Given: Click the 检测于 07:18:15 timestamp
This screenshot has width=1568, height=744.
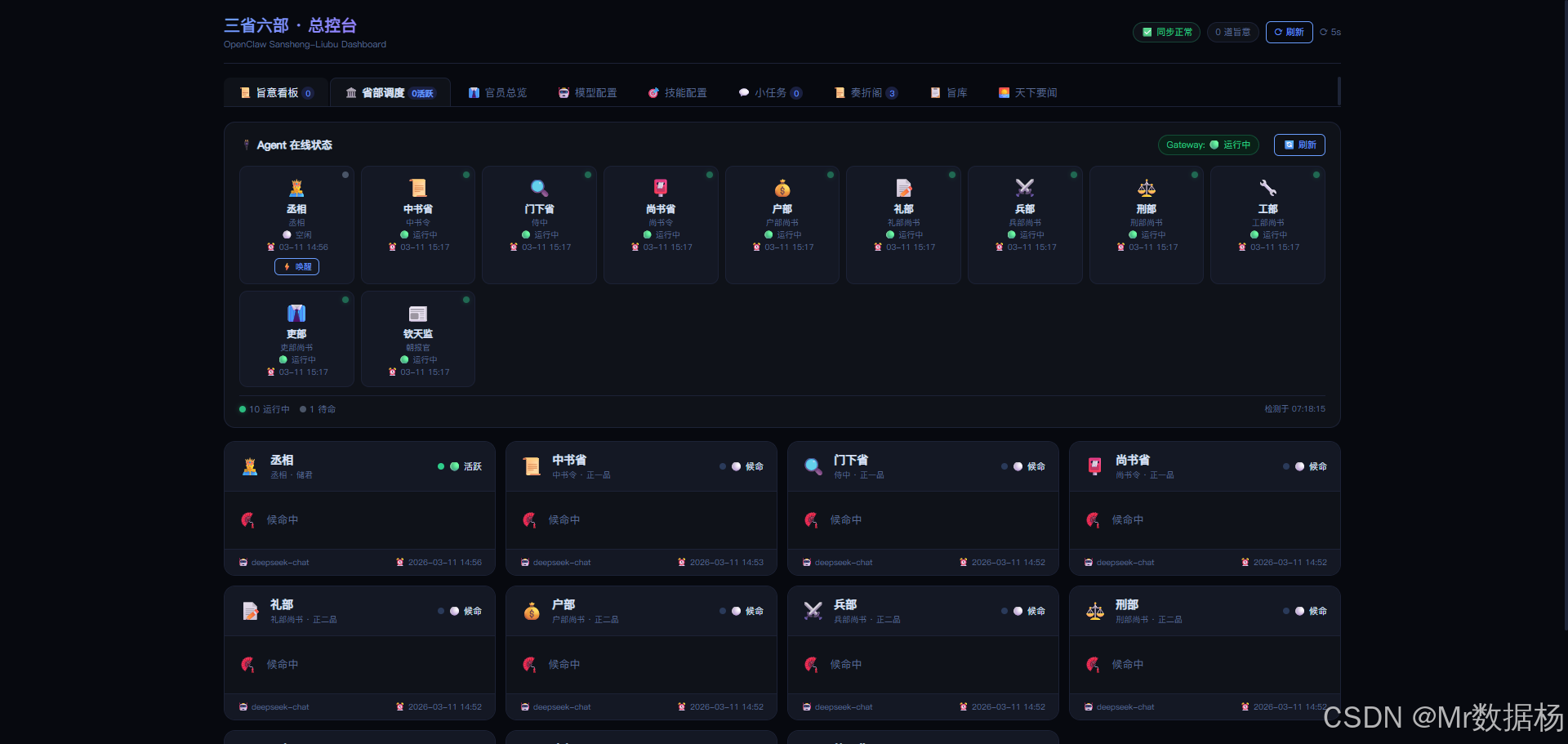Looking at the screenshot, I should (x=1295, y=409).
